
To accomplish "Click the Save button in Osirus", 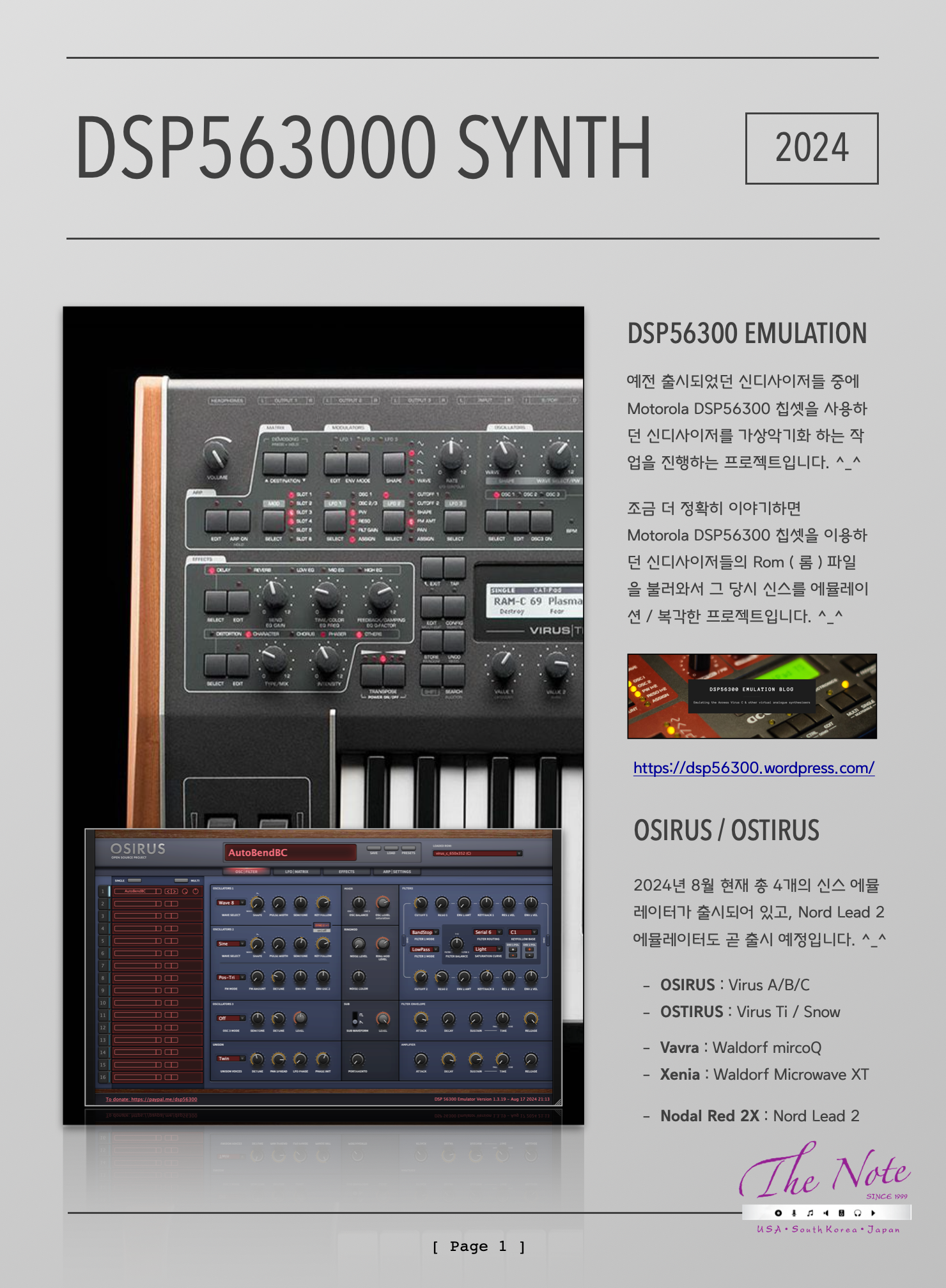I will click(374, 848).
